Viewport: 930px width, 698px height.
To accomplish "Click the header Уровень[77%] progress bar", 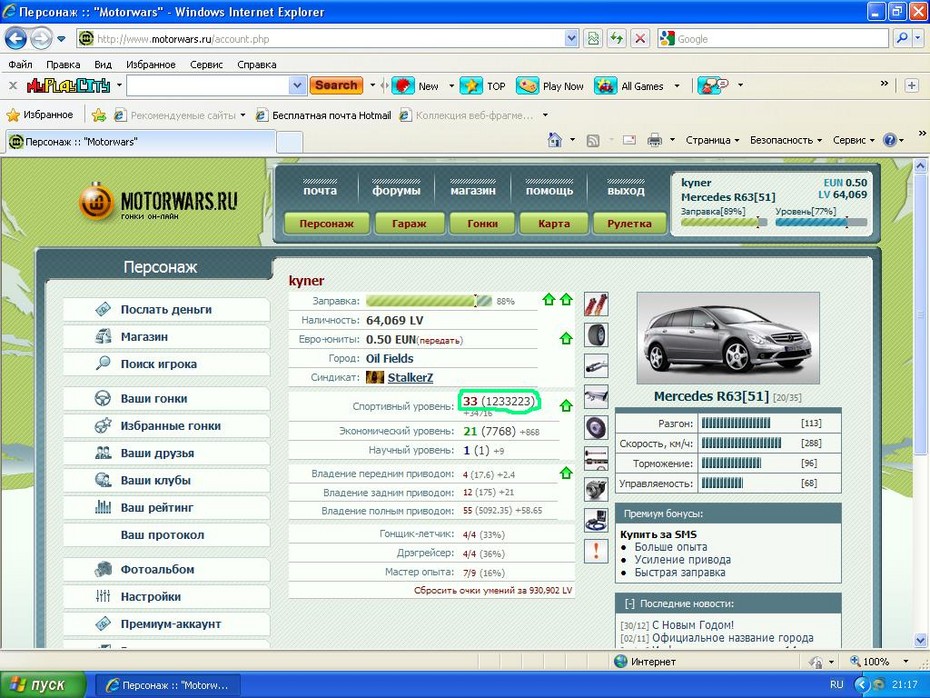I will 821,222.
